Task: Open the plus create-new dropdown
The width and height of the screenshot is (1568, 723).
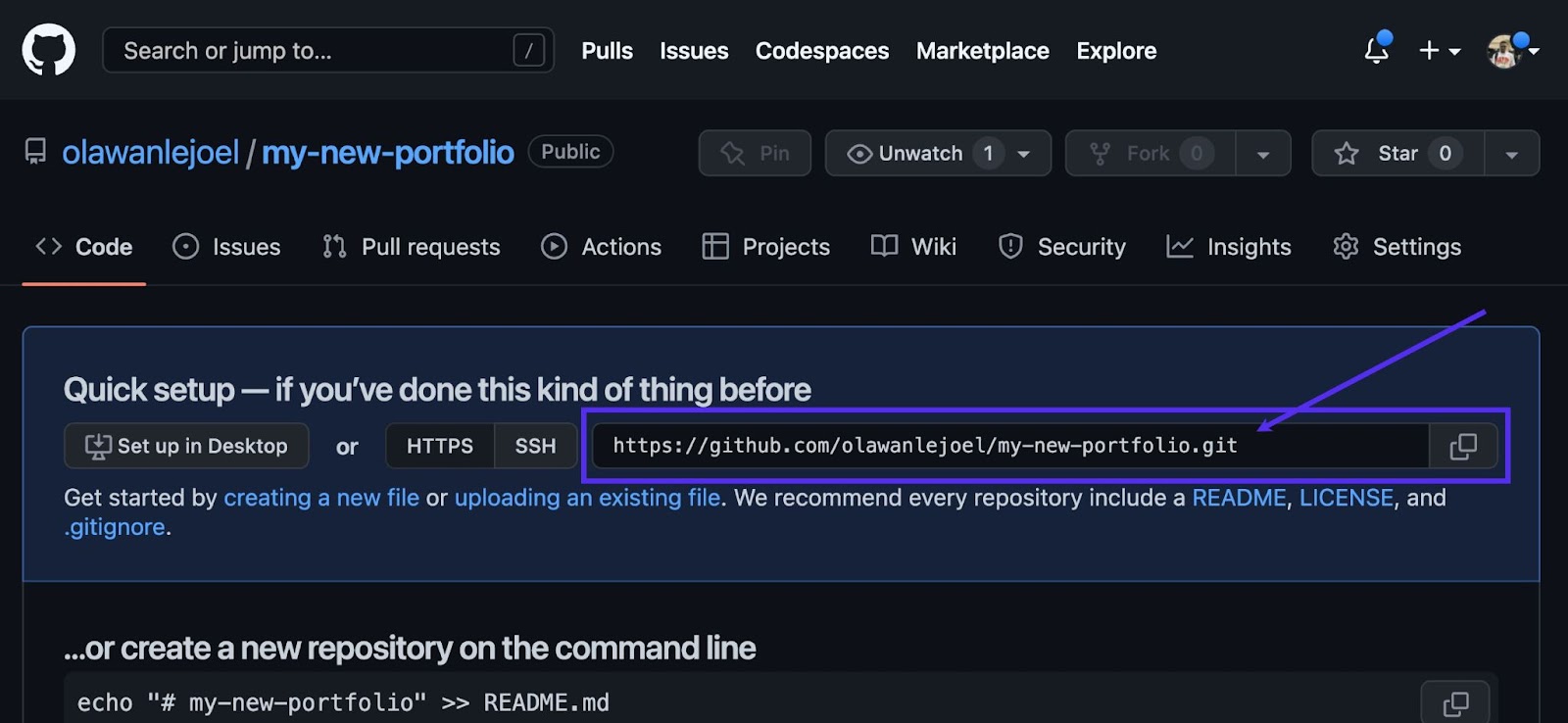Action: pos(1439,51)
